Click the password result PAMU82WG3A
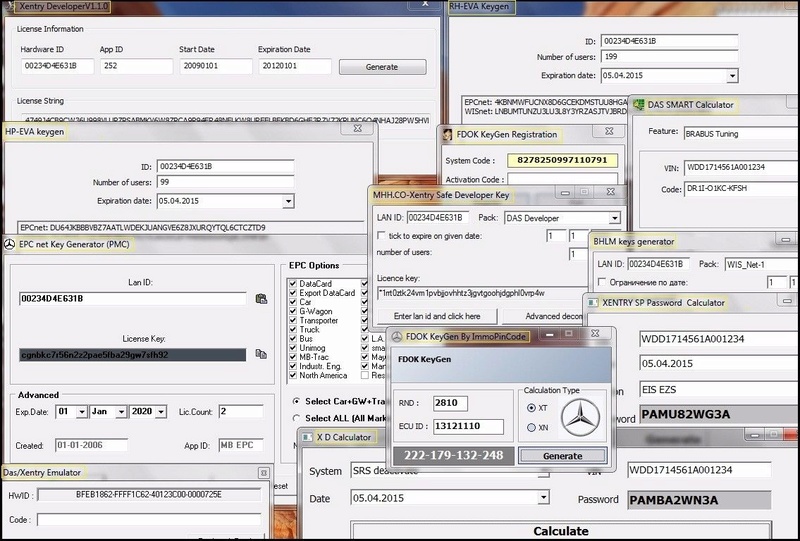 pos(719,414)
